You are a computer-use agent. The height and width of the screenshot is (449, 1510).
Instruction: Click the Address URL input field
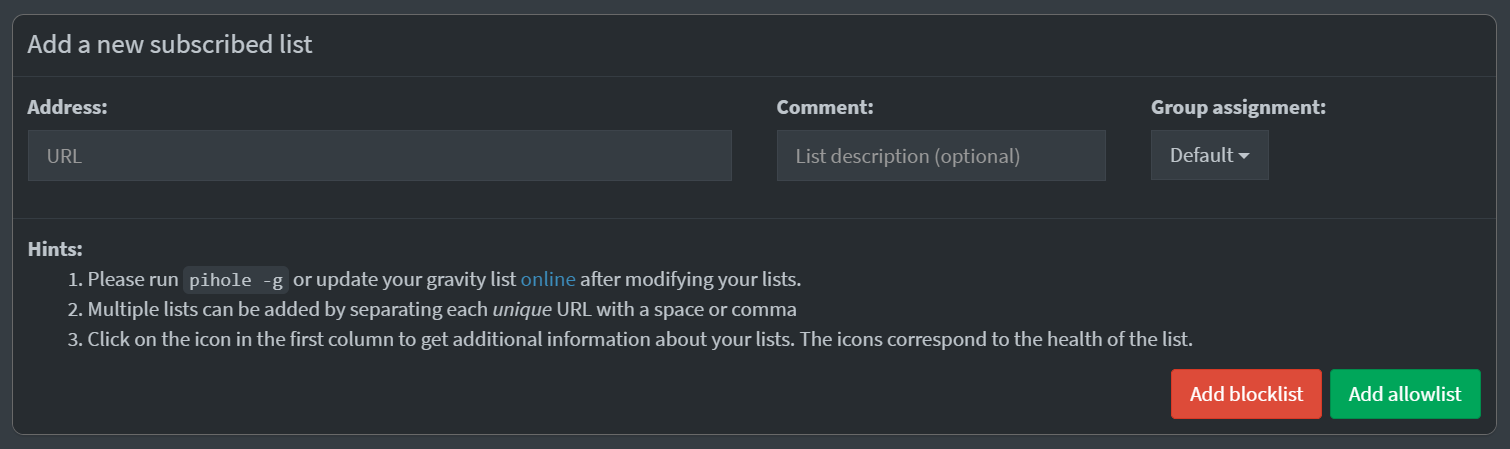point(379,156)
